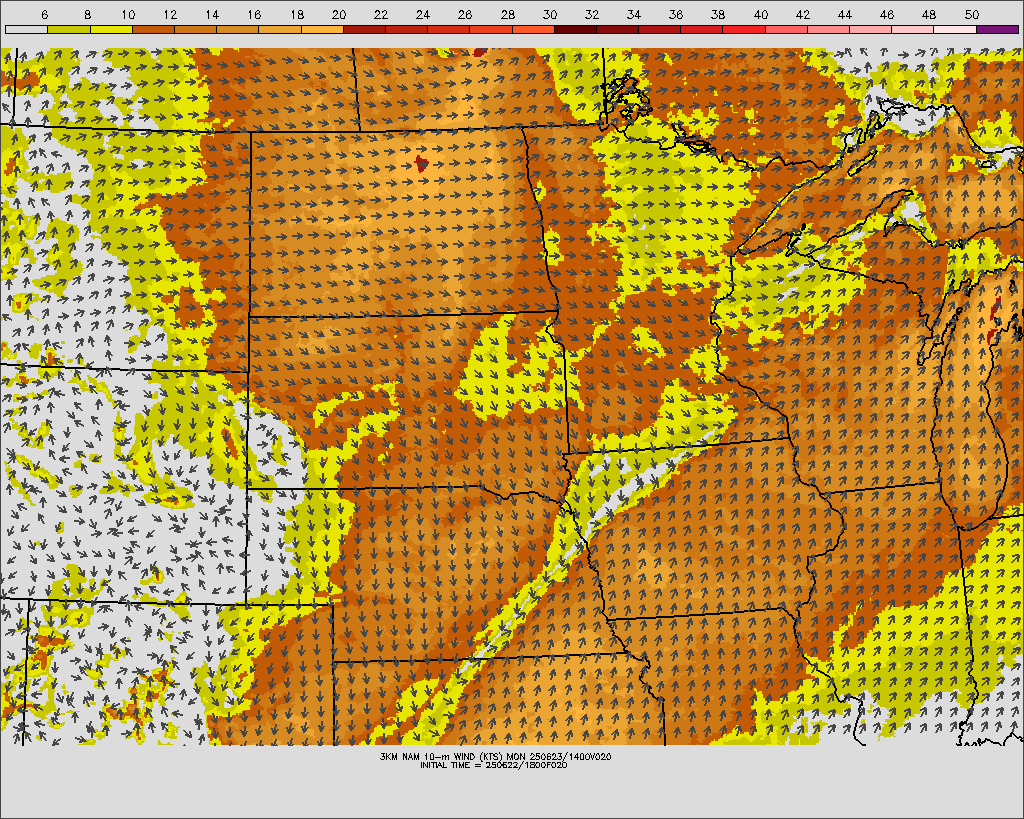Screen dimensions: 1024x819
Task: Click the legend label 38
Action: coord(718,14)
